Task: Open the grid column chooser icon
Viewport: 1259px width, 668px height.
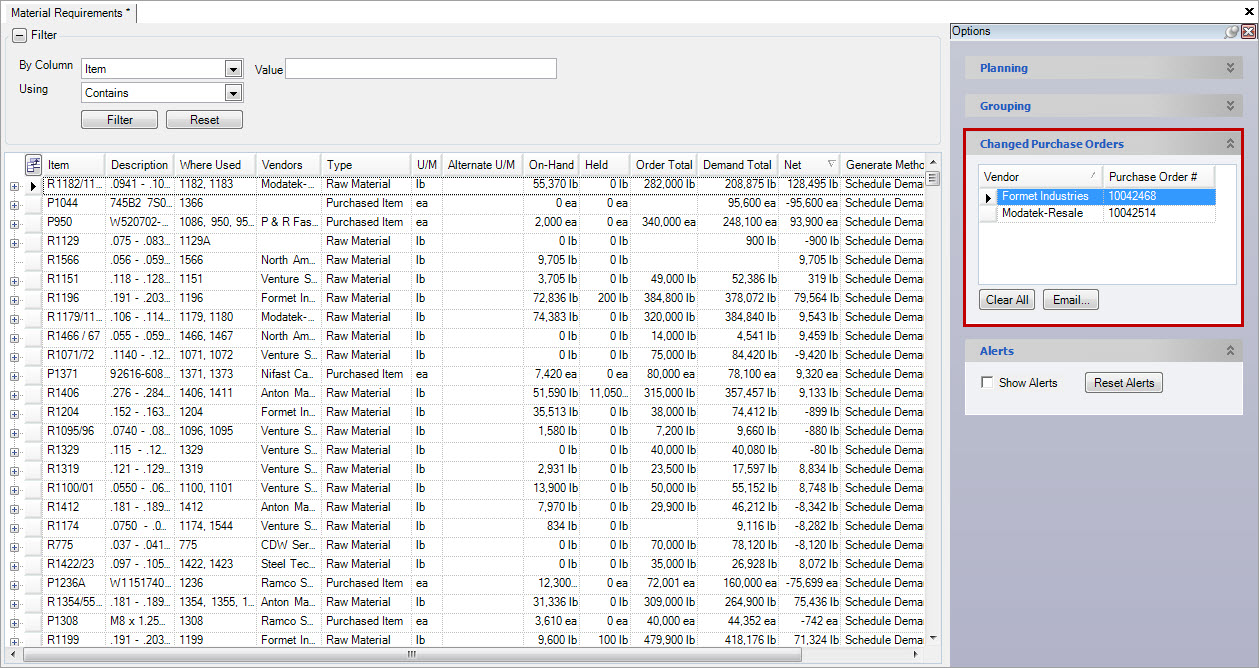Action: click(x=33, y=165)
